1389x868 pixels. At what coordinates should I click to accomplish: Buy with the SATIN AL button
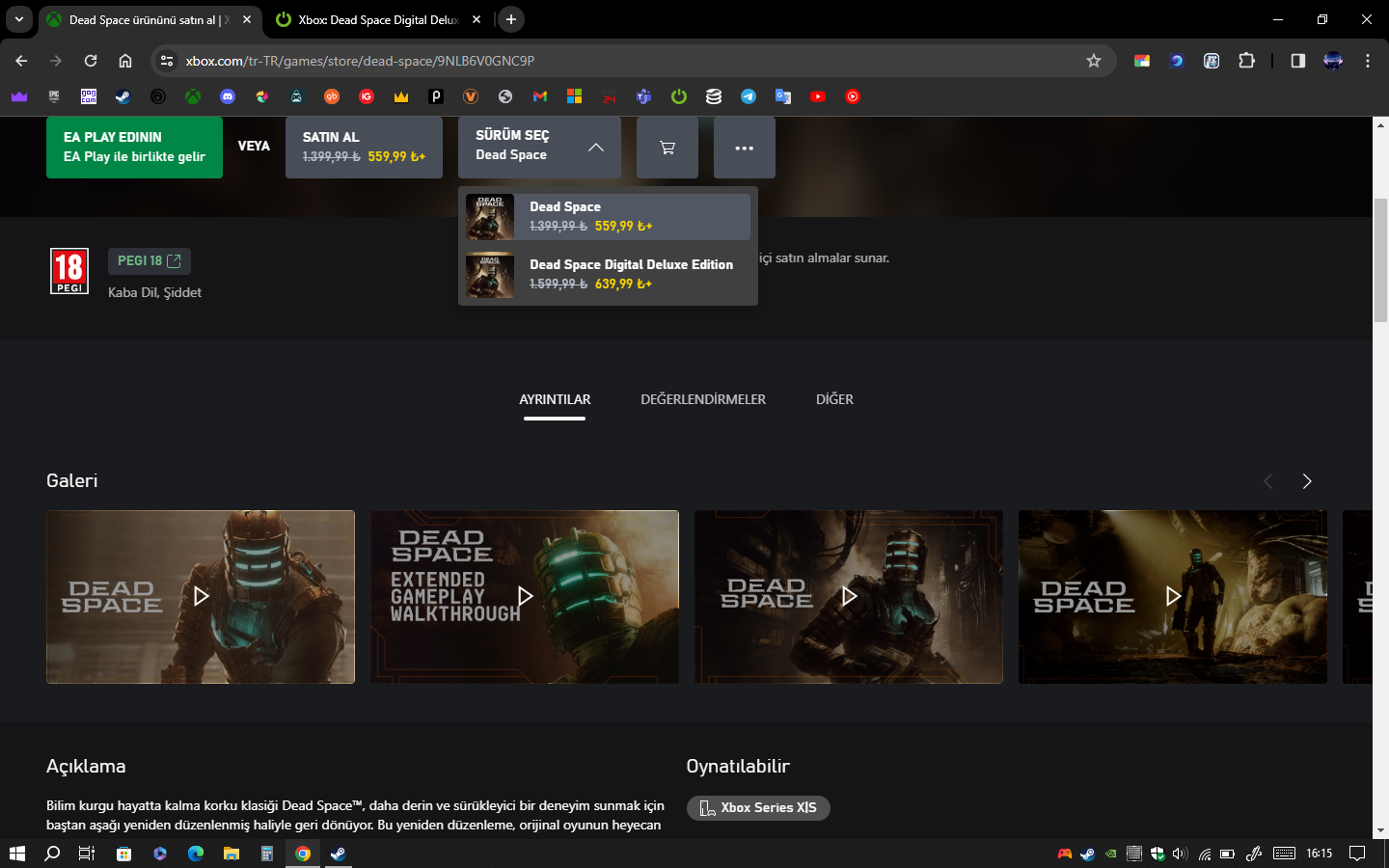click(x=364, y=148)
